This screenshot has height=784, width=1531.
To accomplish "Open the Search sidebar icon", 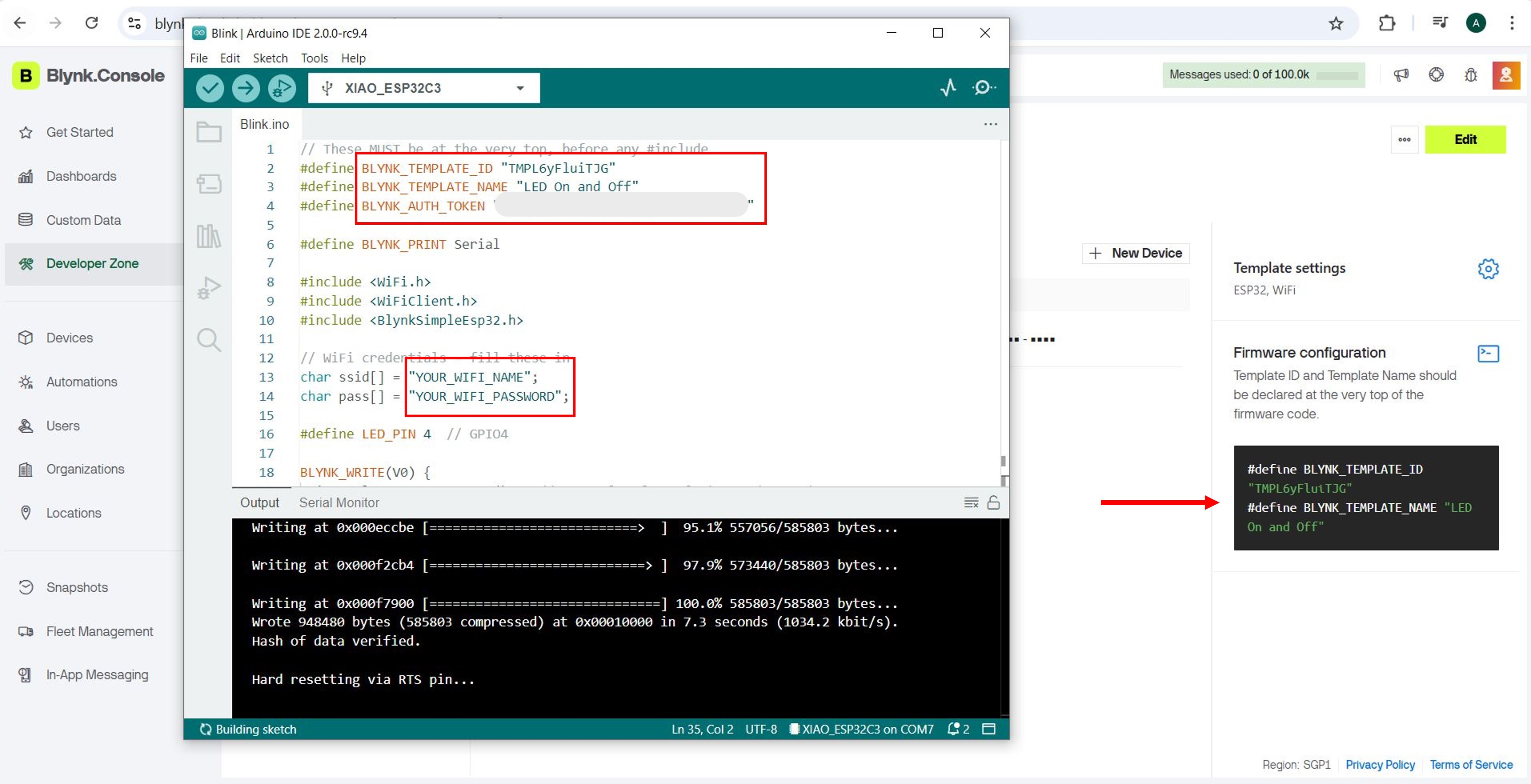I will [x=209, y=340].
